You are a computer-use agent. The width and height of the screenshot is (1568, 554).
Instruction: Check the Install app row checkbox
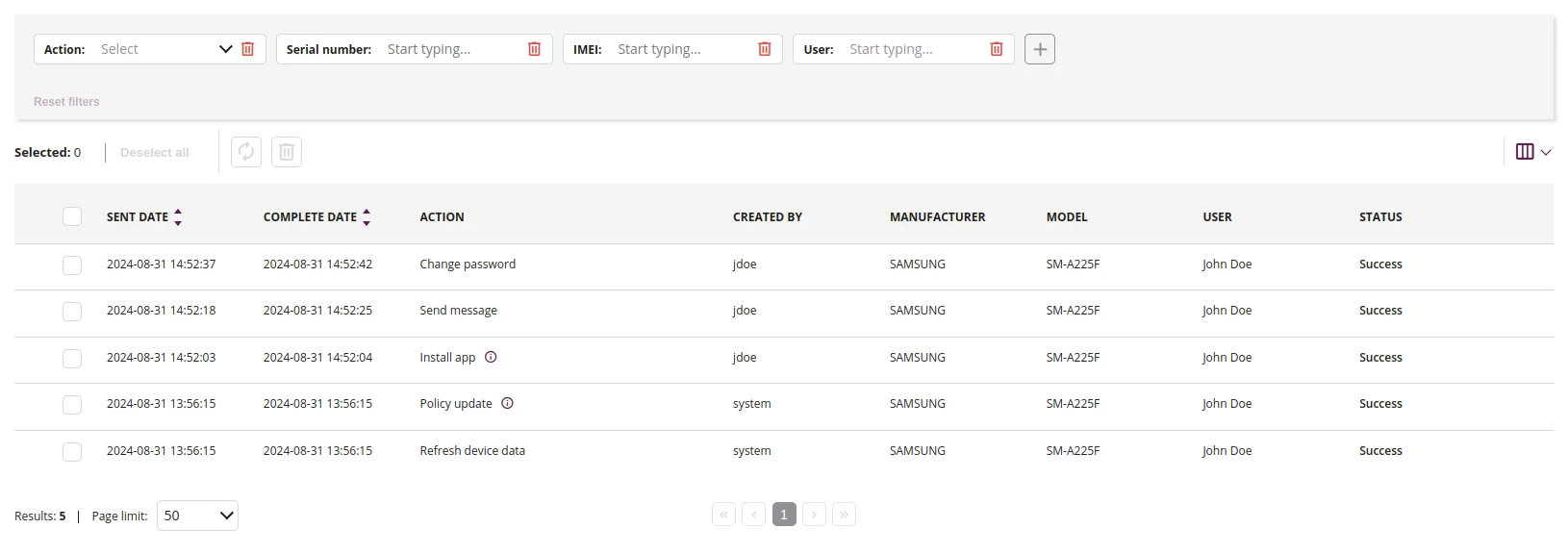pos(72,358)
